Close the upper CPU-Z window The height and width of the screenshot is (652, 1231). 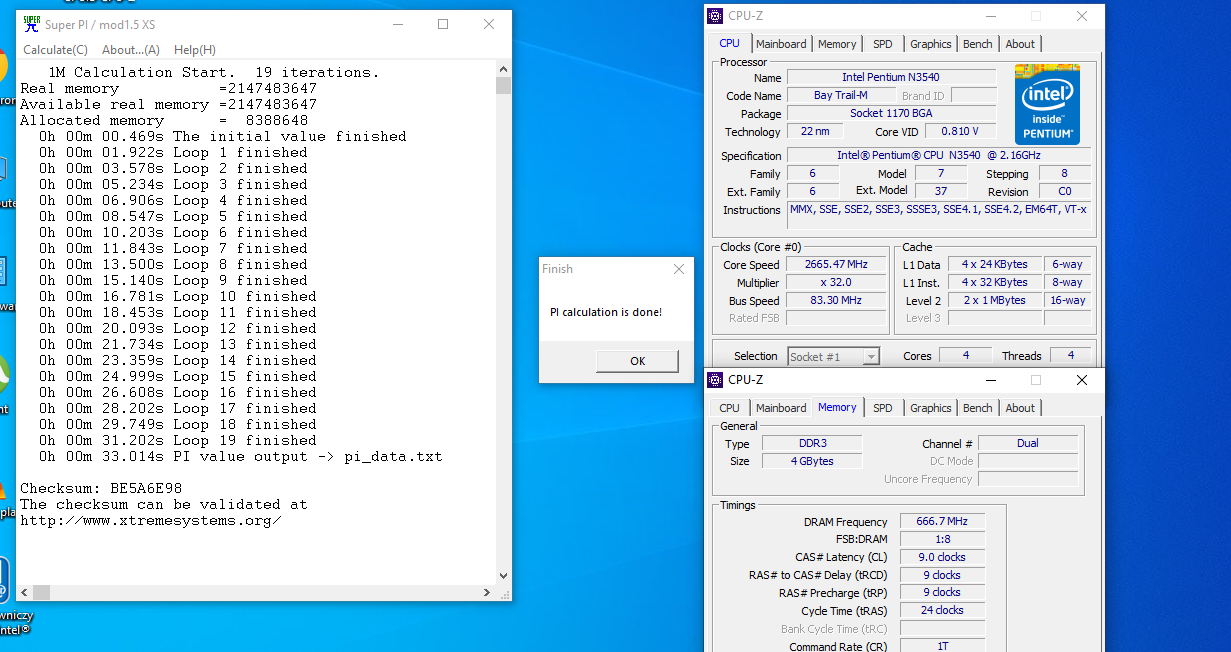pos(1082,16)
